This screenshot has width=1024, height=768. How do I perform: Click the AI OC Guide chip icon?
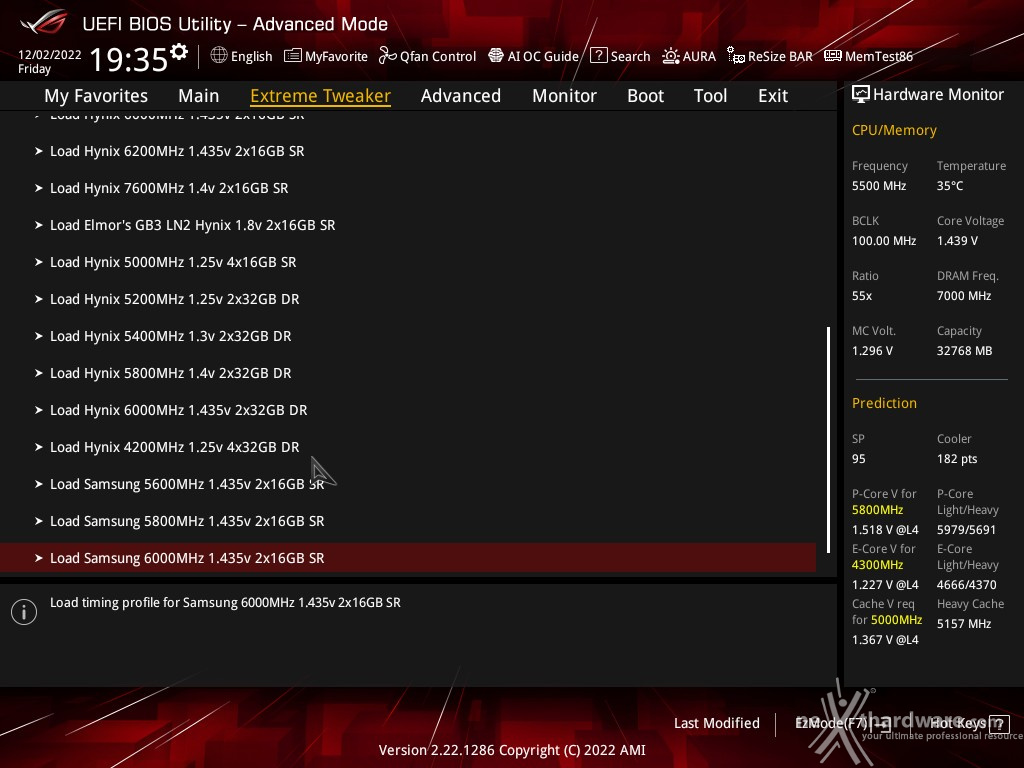click(496, 56)
